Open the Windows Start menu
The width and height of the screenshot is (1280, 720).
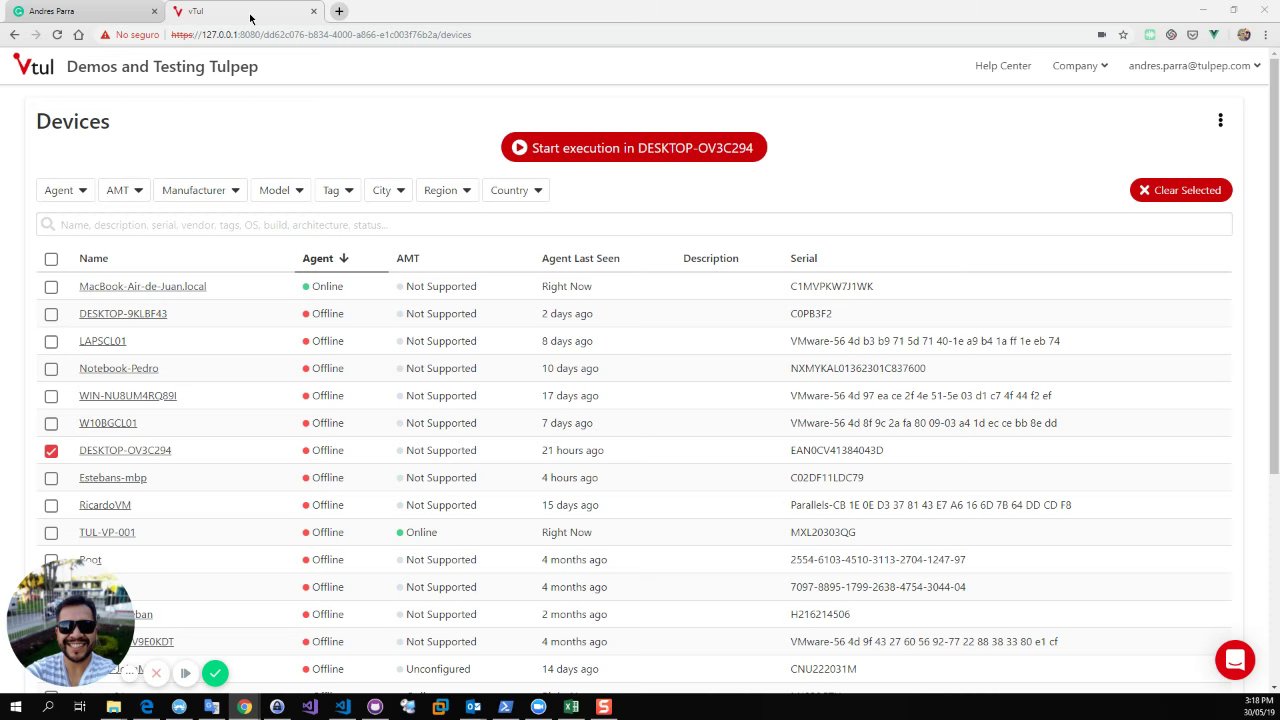[x=15, y=707]
